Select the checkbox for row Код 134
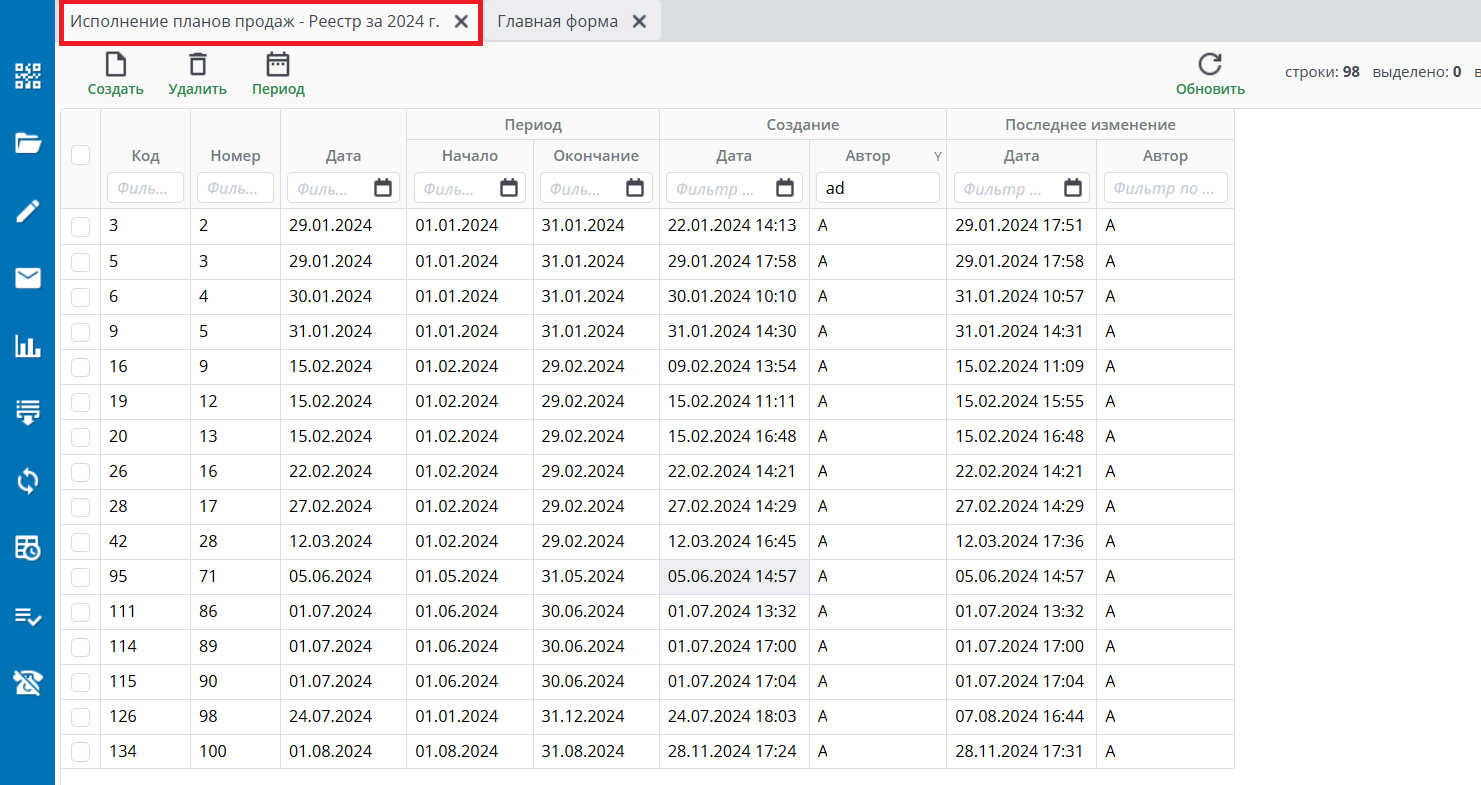 81,752
